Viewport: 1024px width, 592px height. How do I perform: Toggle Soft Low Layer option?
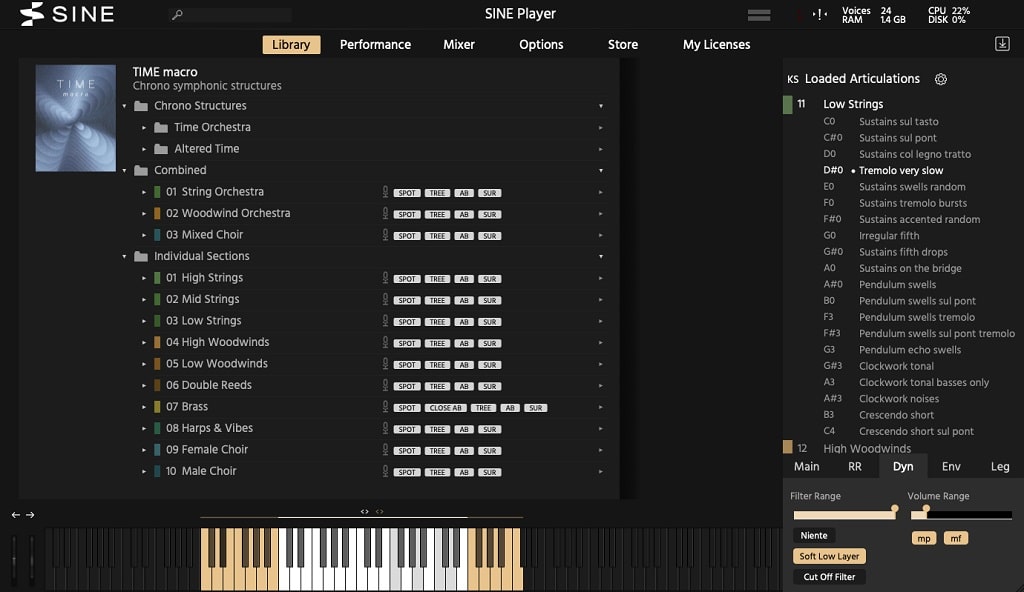click(829, 556)
